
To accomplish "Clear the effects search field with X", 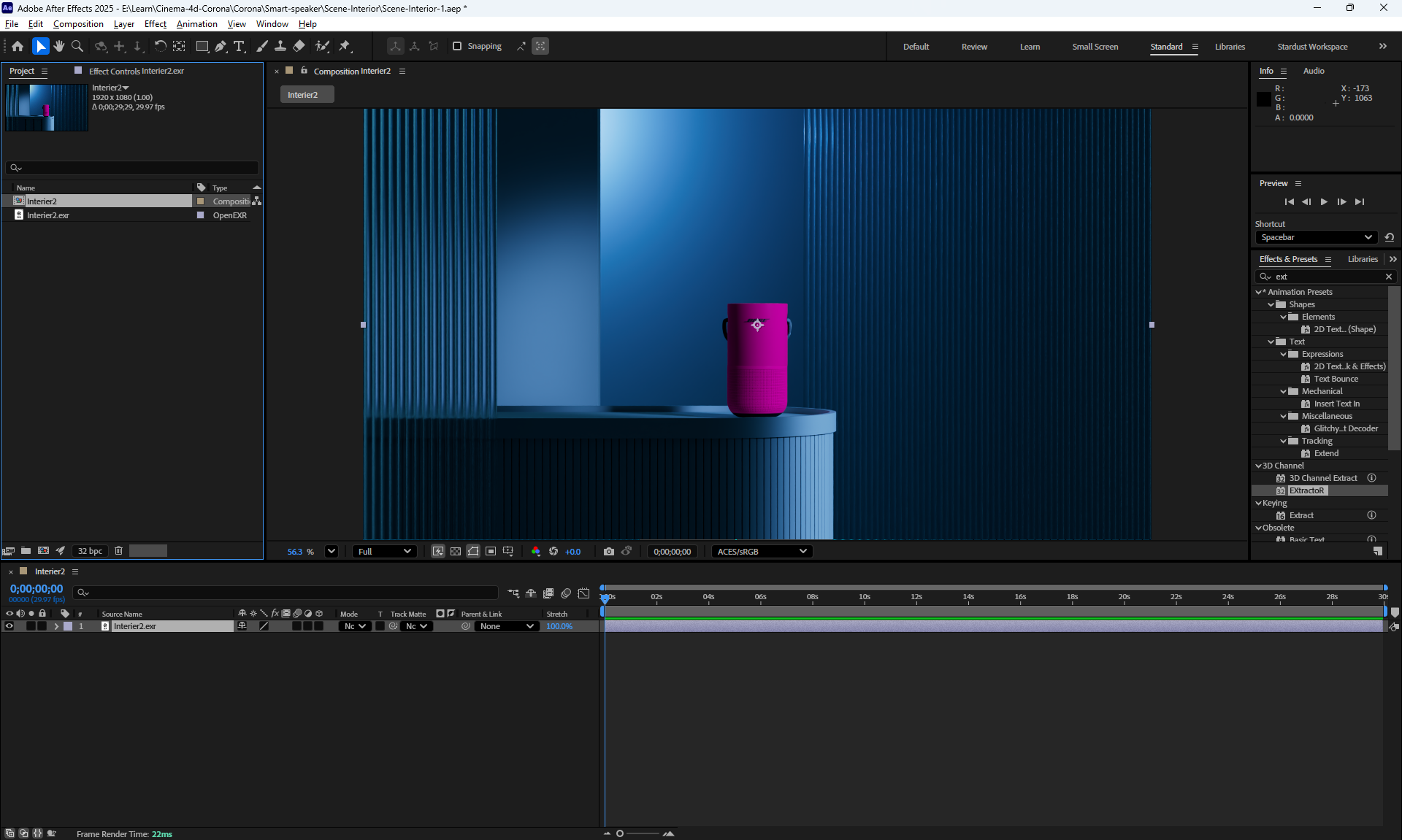I will point(1389,277).
